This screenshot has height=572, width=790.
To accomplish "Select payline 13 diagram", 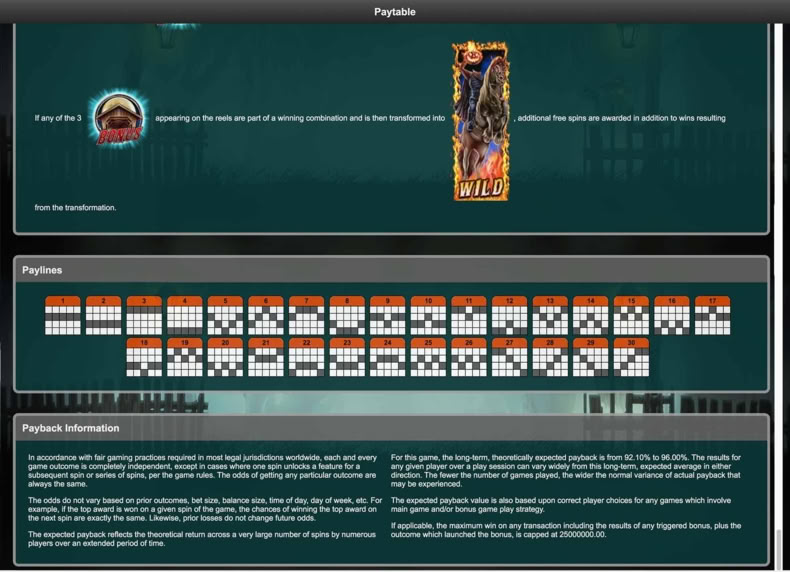I will [550, 315].
